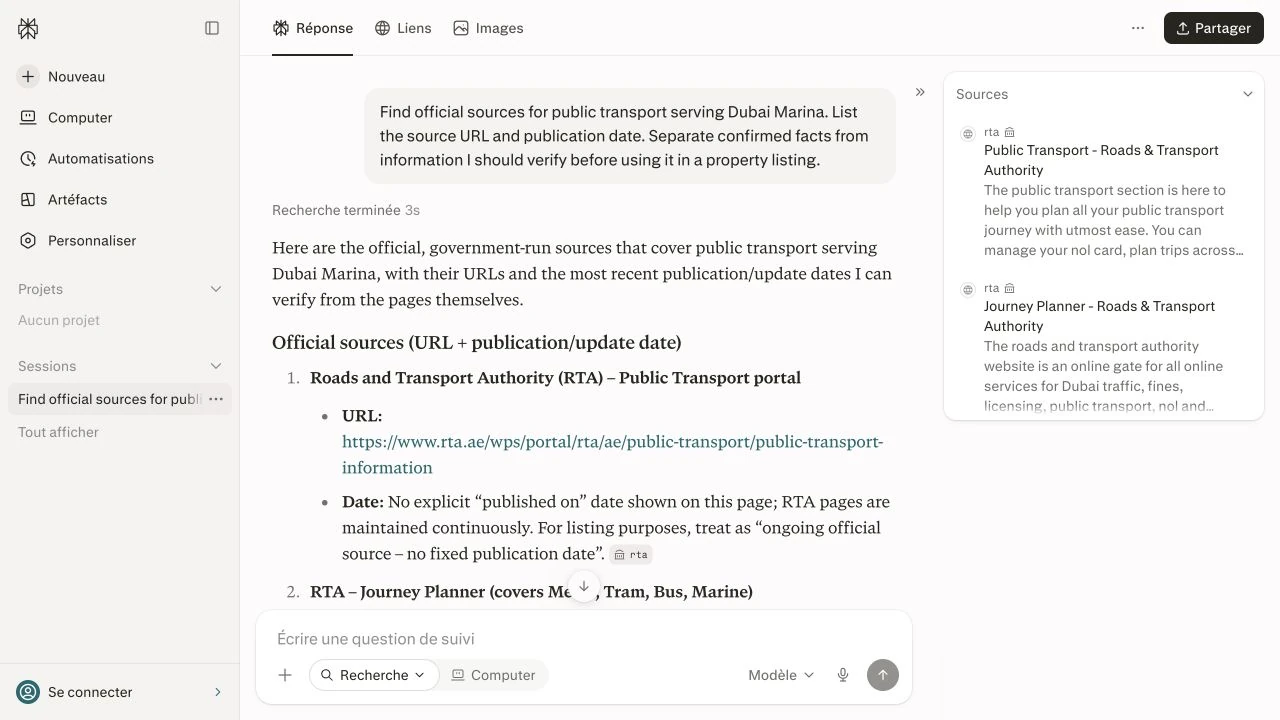Open the Recherche mode dropdown
The image size is (1280, 720).
tap(374, 675)
